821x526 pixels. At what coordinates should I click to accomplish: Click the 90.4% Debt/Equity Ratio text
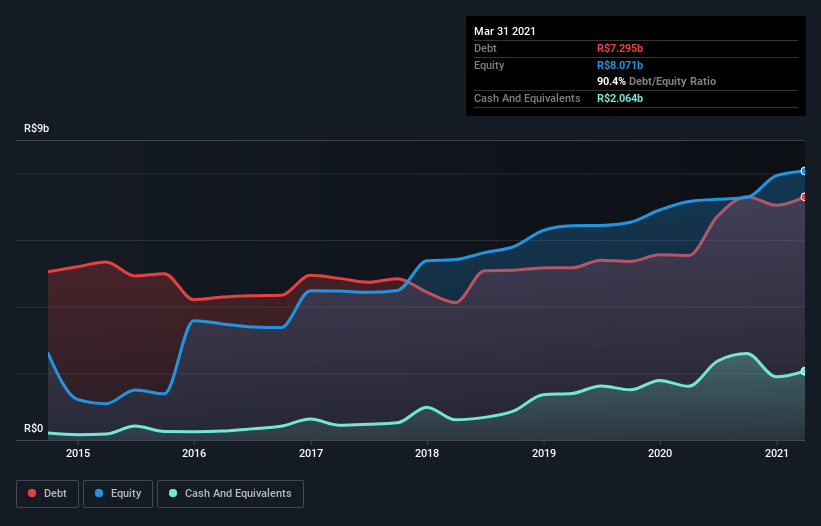pyautogui.click(x=657, y=81)
